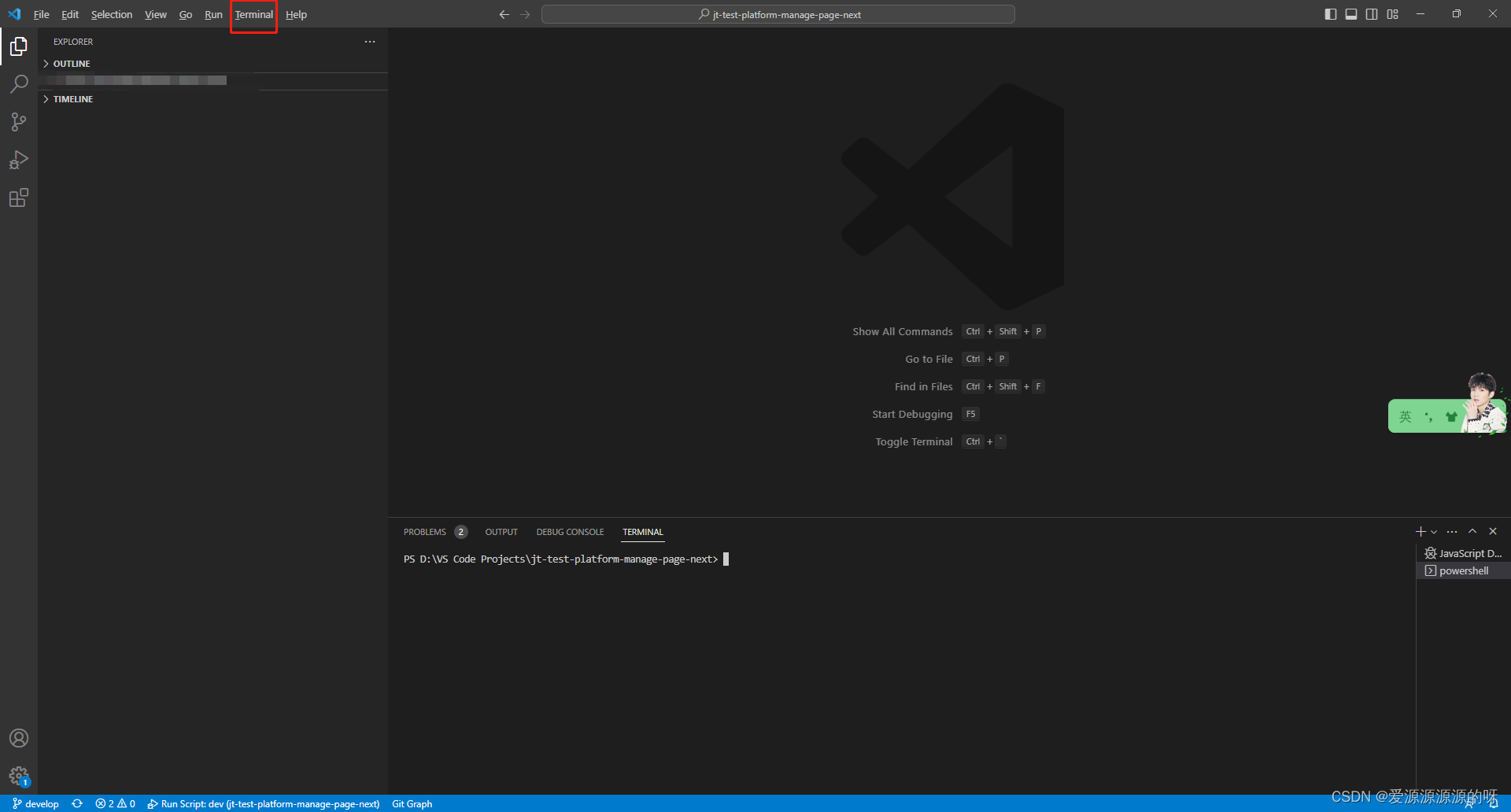The width and height of the screenshot is (1511, 812).
Task: Open errors and warnings status item
Action: click(x=115, y=803)
